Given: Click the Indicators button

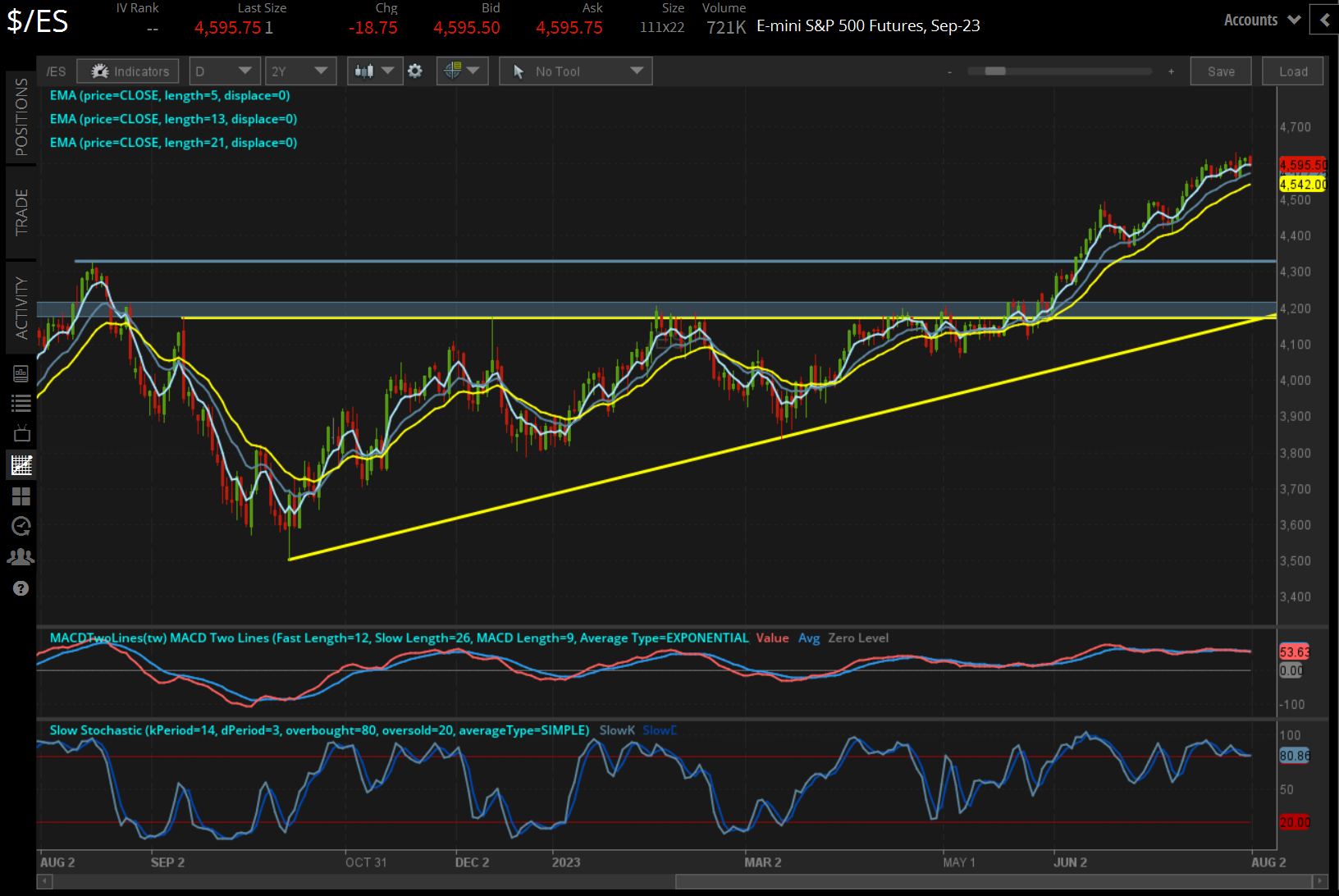Looking at the screenshot, I should point(127,71).
